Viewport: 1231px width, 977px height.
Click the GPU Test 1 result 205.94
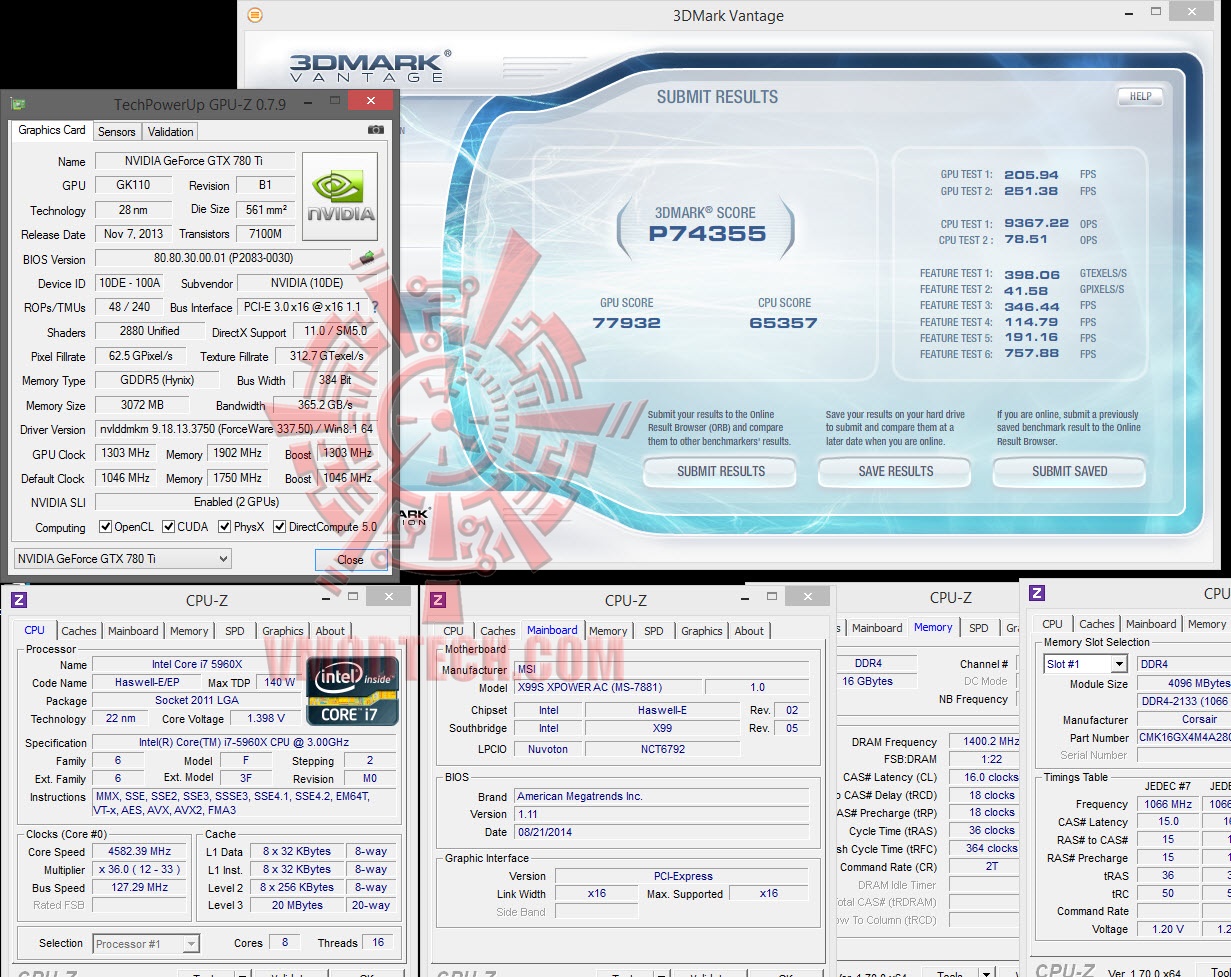tap(1031, 175)
